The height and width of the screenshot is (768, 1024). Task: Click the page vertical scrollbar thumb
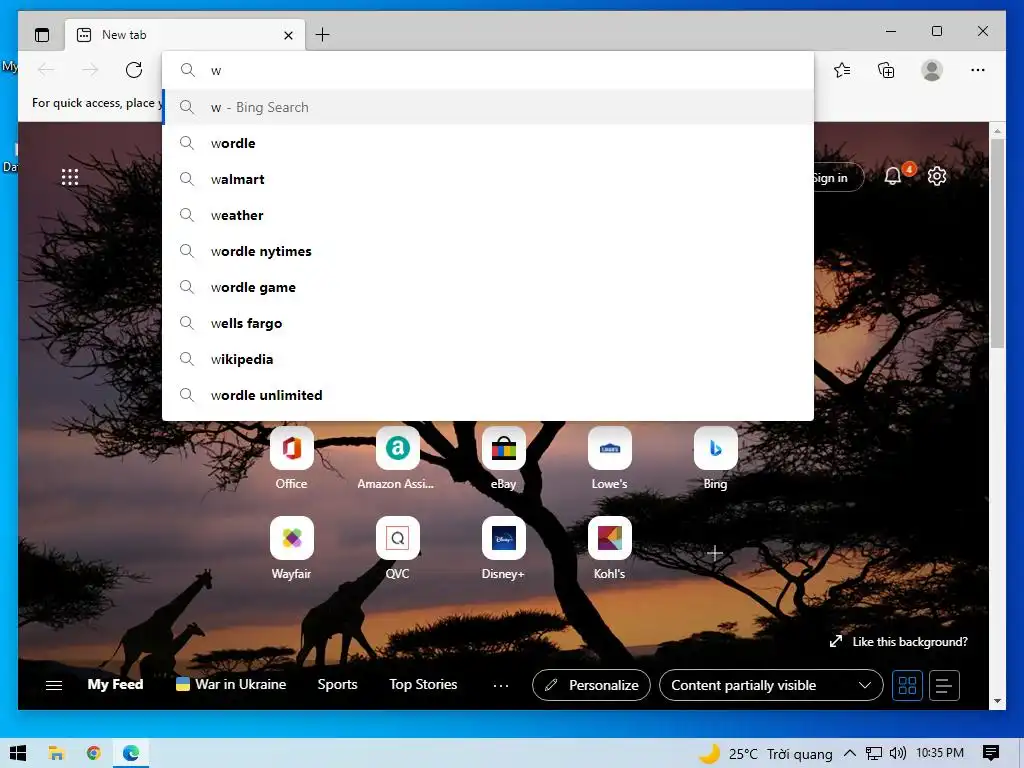click(997, 243)
